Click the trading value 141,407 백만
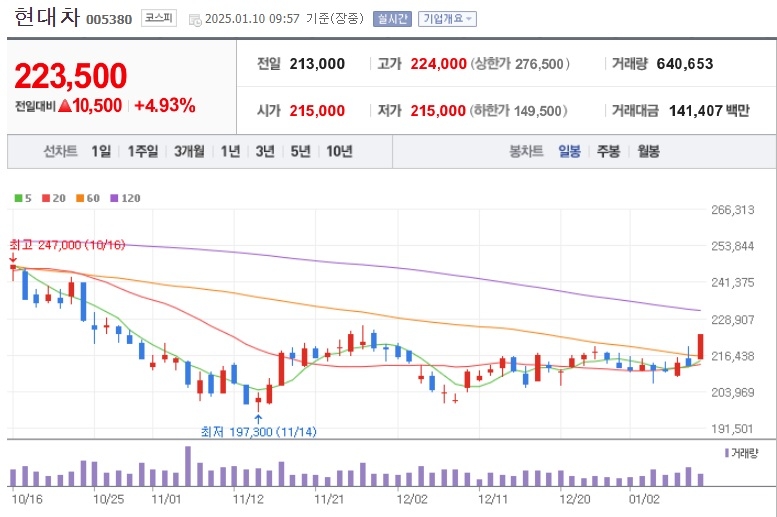Image resolution: width=777 pixels, height=517 pixels. (x=709, y=111)
